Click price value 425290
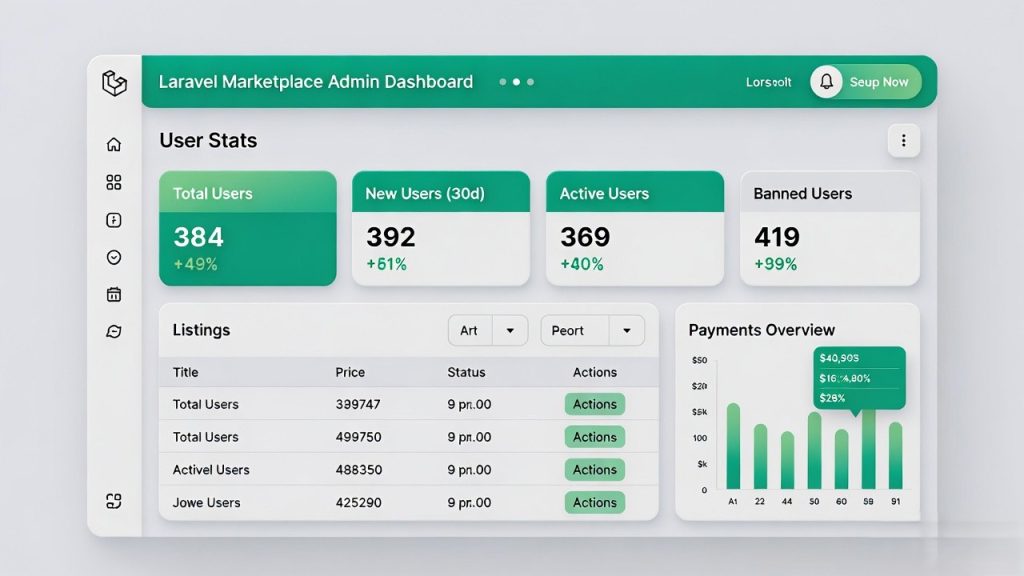Viewport: 1024px width, 576px height. click(x=359, y=502)
